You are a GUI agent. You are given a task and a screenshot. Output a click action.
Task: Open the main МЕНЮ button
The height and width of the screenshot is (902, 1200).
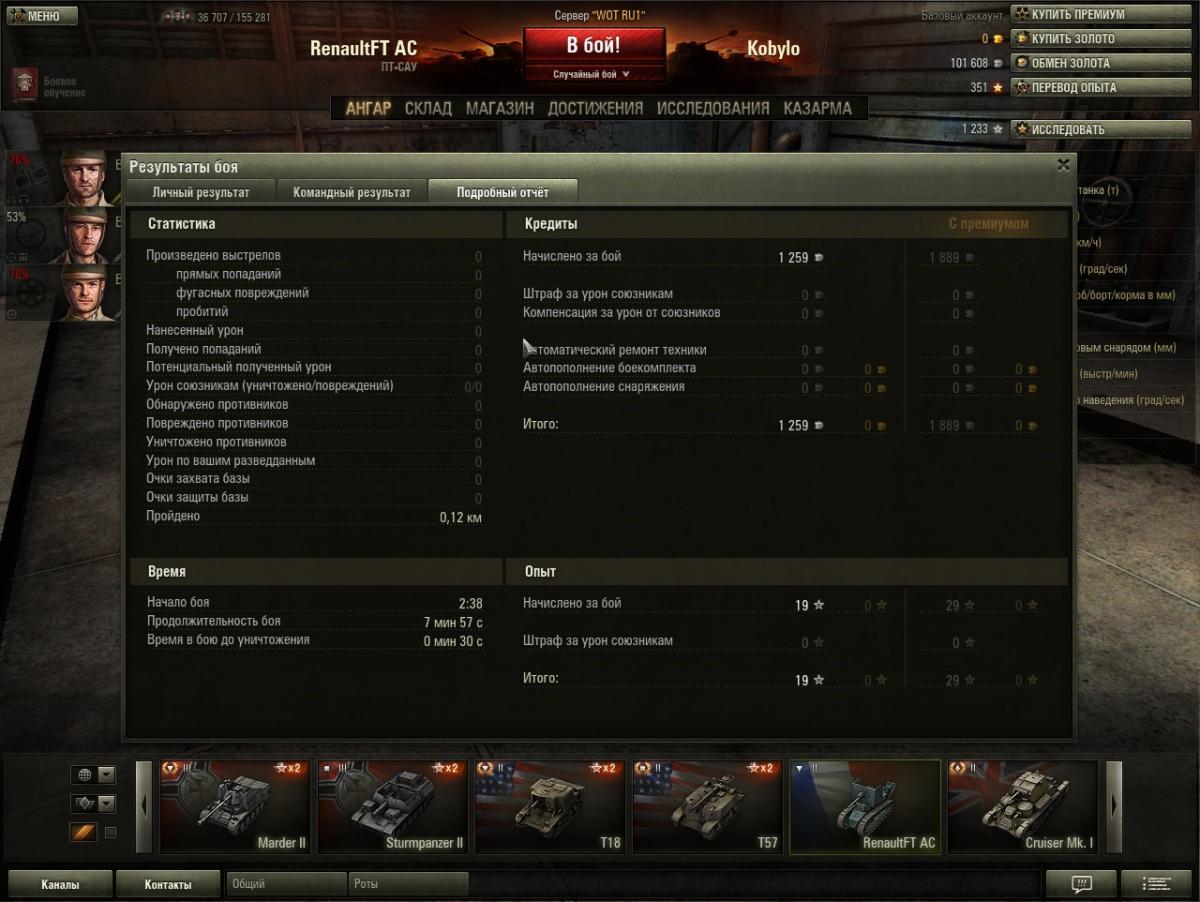click(x=41, y=16)
